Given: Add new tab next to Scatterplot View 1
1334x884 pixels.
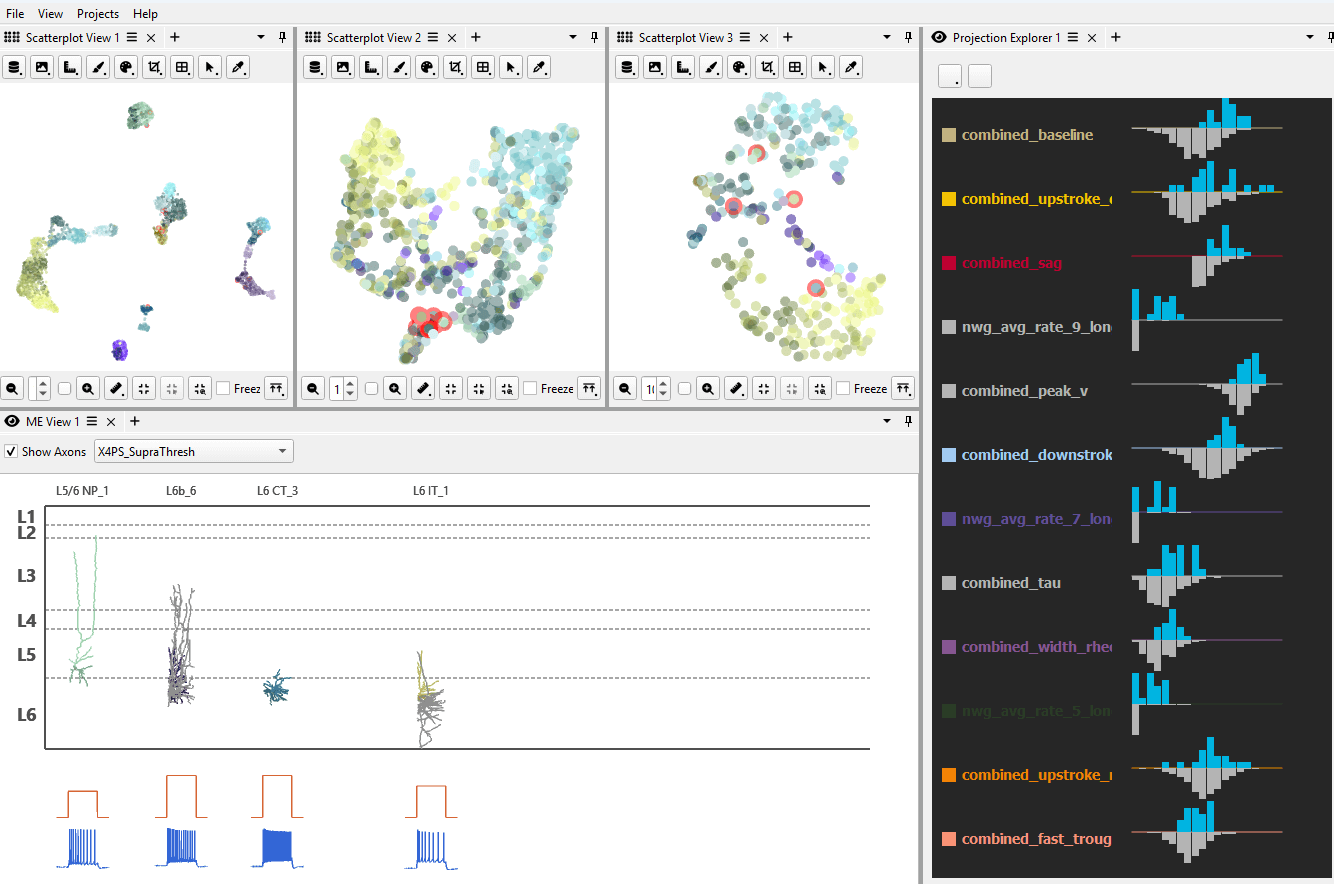Looking at the screenshot, I should pyautogui.click(x=174, y=37).
